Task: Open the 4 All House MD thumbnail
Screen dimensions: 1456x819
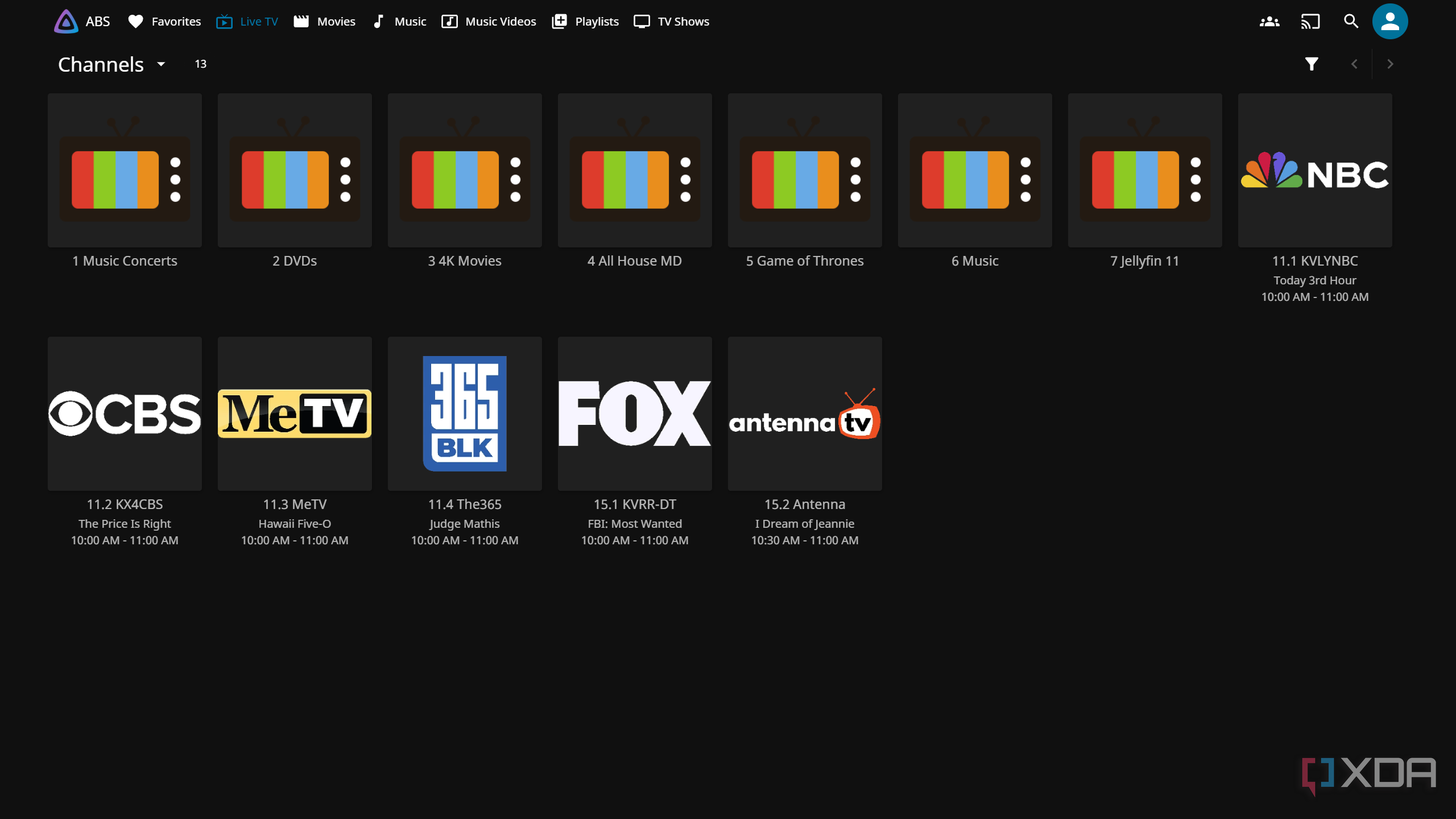Action: click(x=635, y=170)
